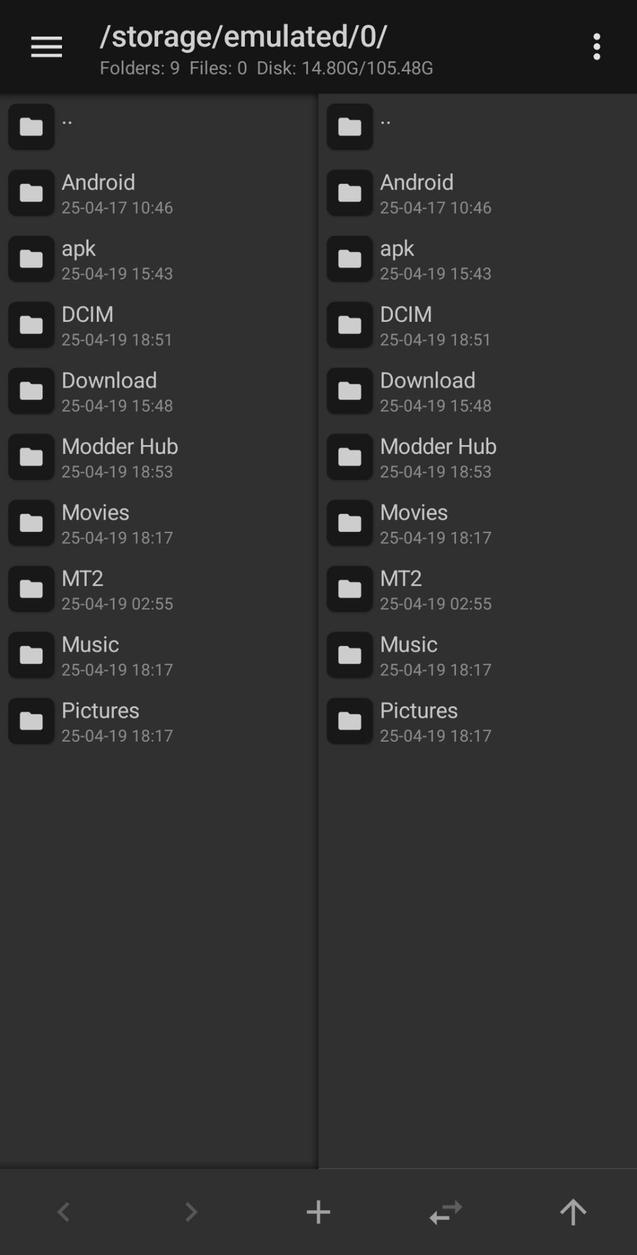
Task: Open the overflow menu with three dots
Action: 596,46
